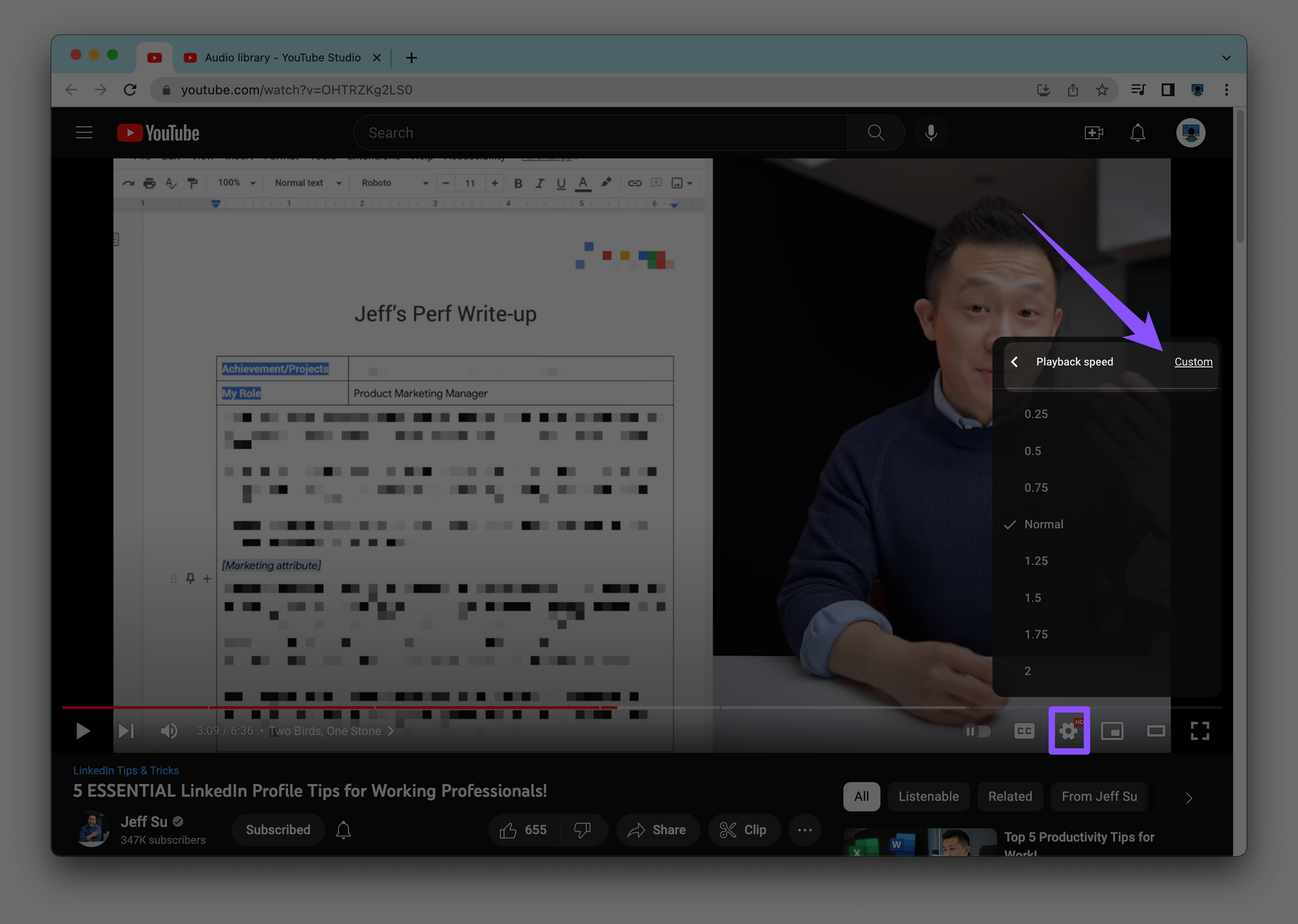Open notifications bell in header
This screenshot has width=1298, height=924.
[1138, 133]
